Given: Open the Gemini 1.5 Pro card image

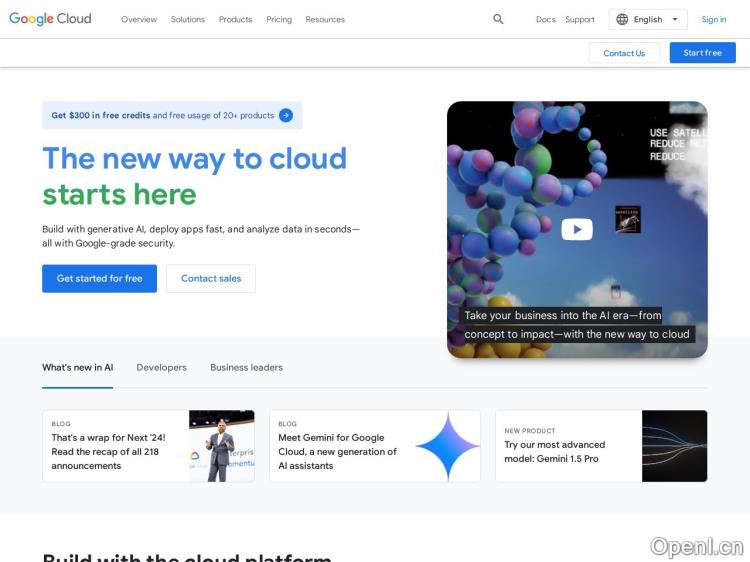Looking at the screenshot, I should [x=674, y=446].
